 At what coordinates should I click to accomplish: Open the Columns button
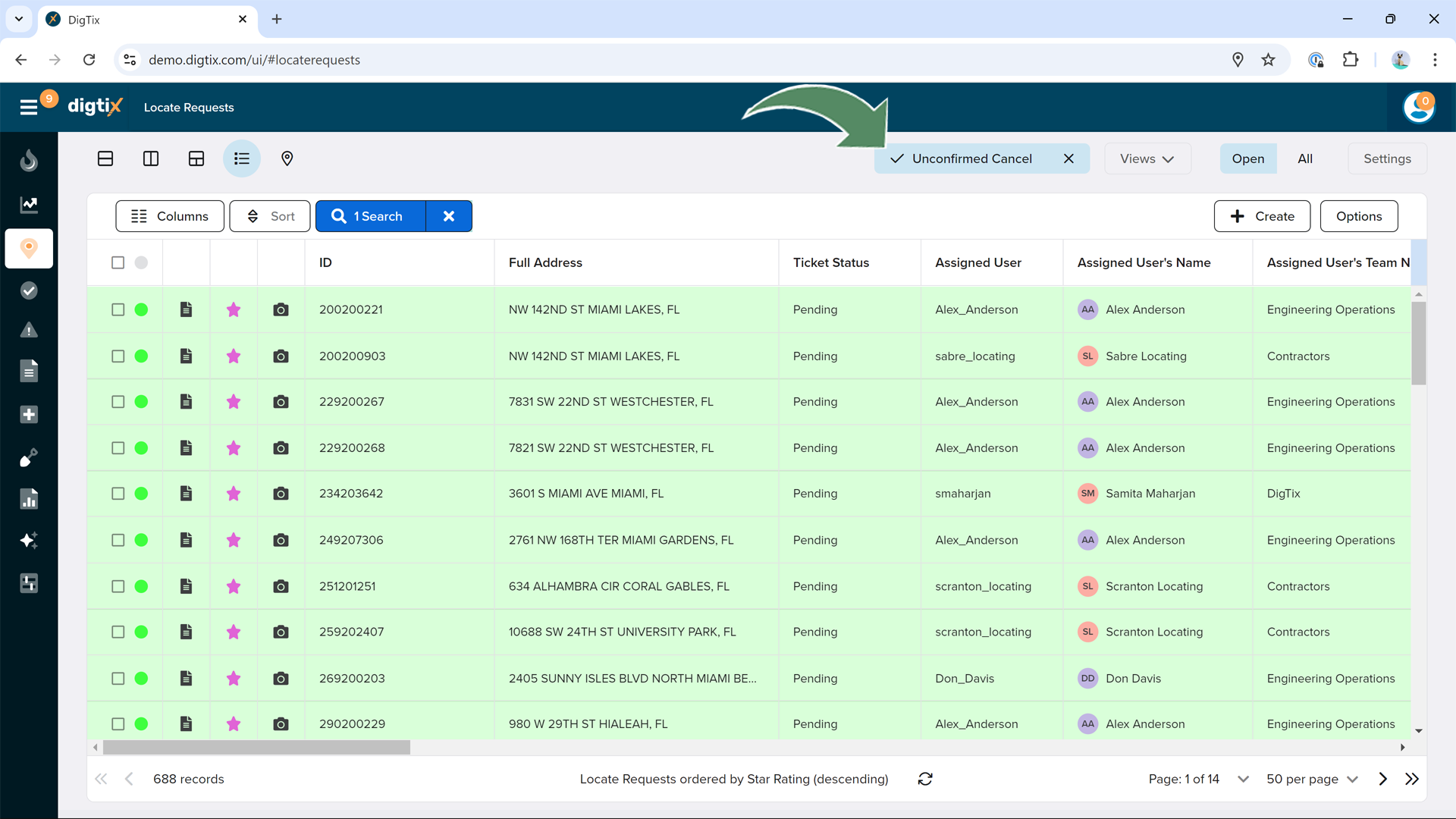point(170,216)
